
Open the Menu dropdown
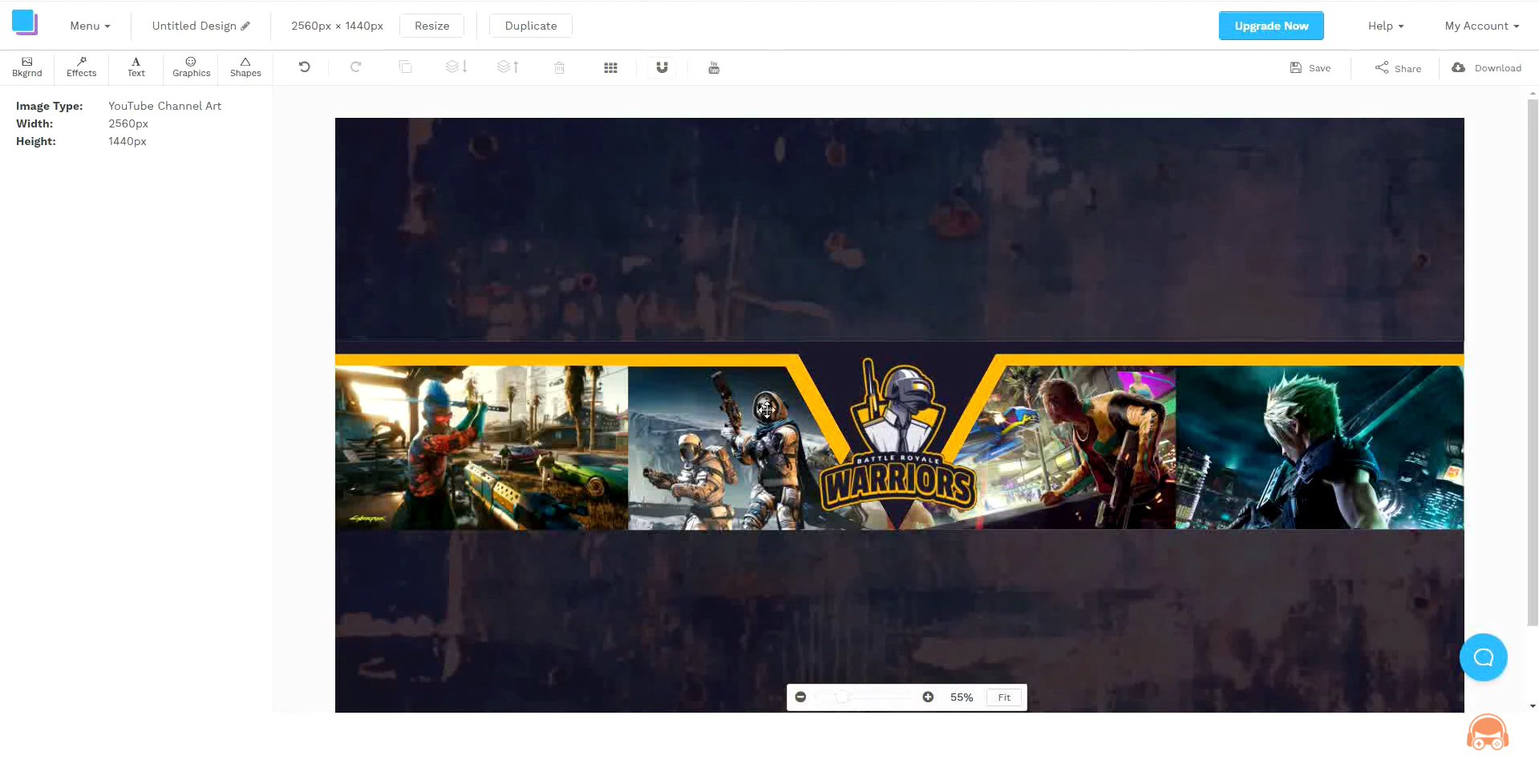[89, 25]
